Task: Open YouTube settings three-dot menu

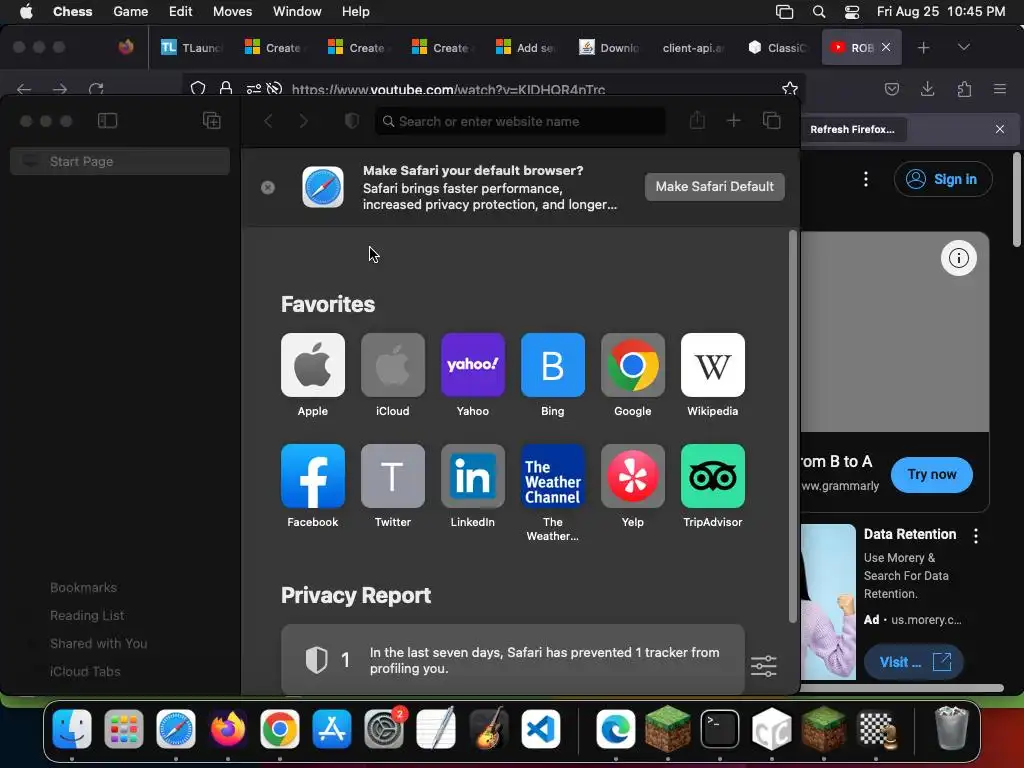Action: point(866,179)
